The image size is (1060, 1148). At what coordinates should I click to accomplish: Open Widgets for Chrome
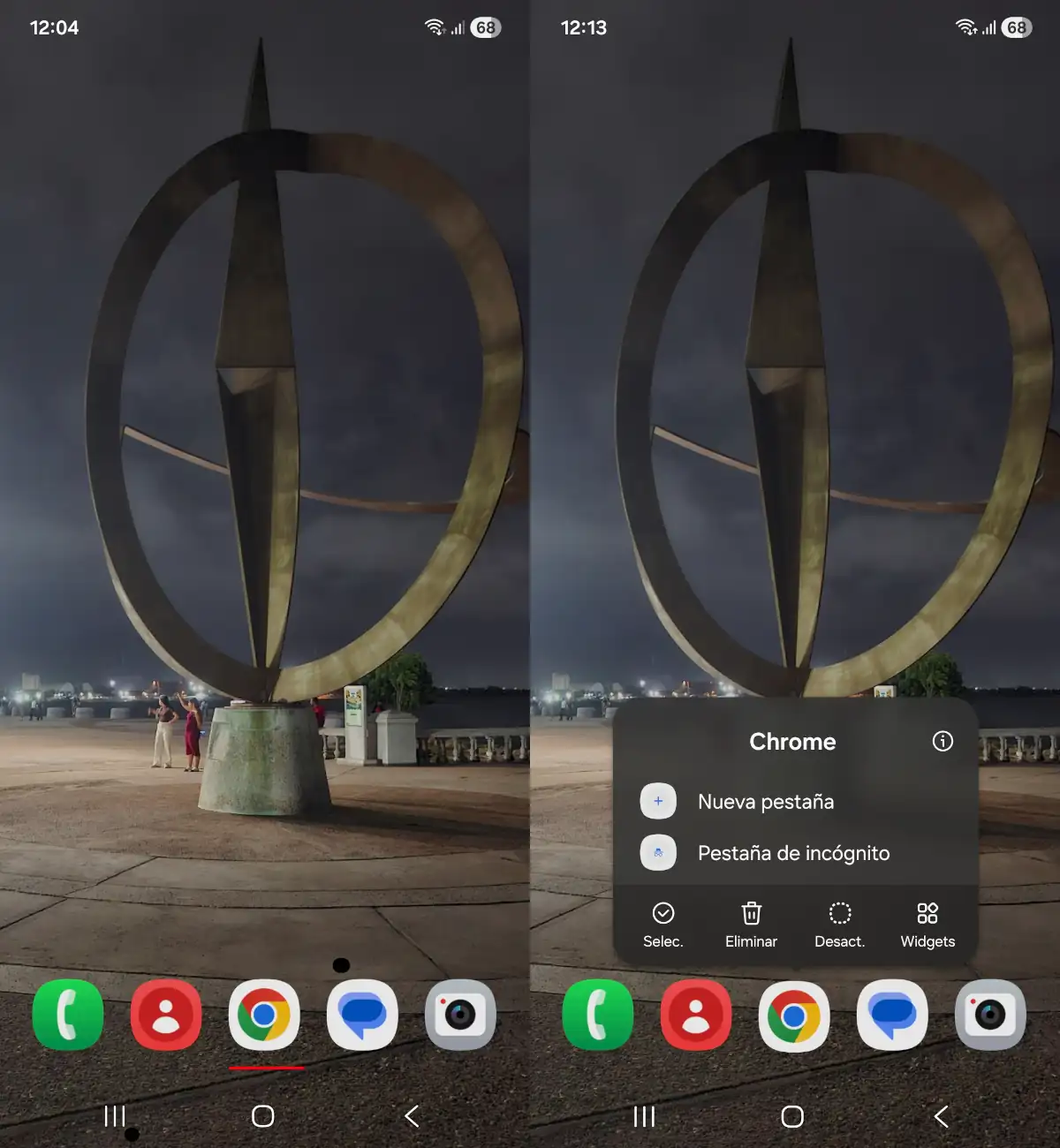point(927,924)
